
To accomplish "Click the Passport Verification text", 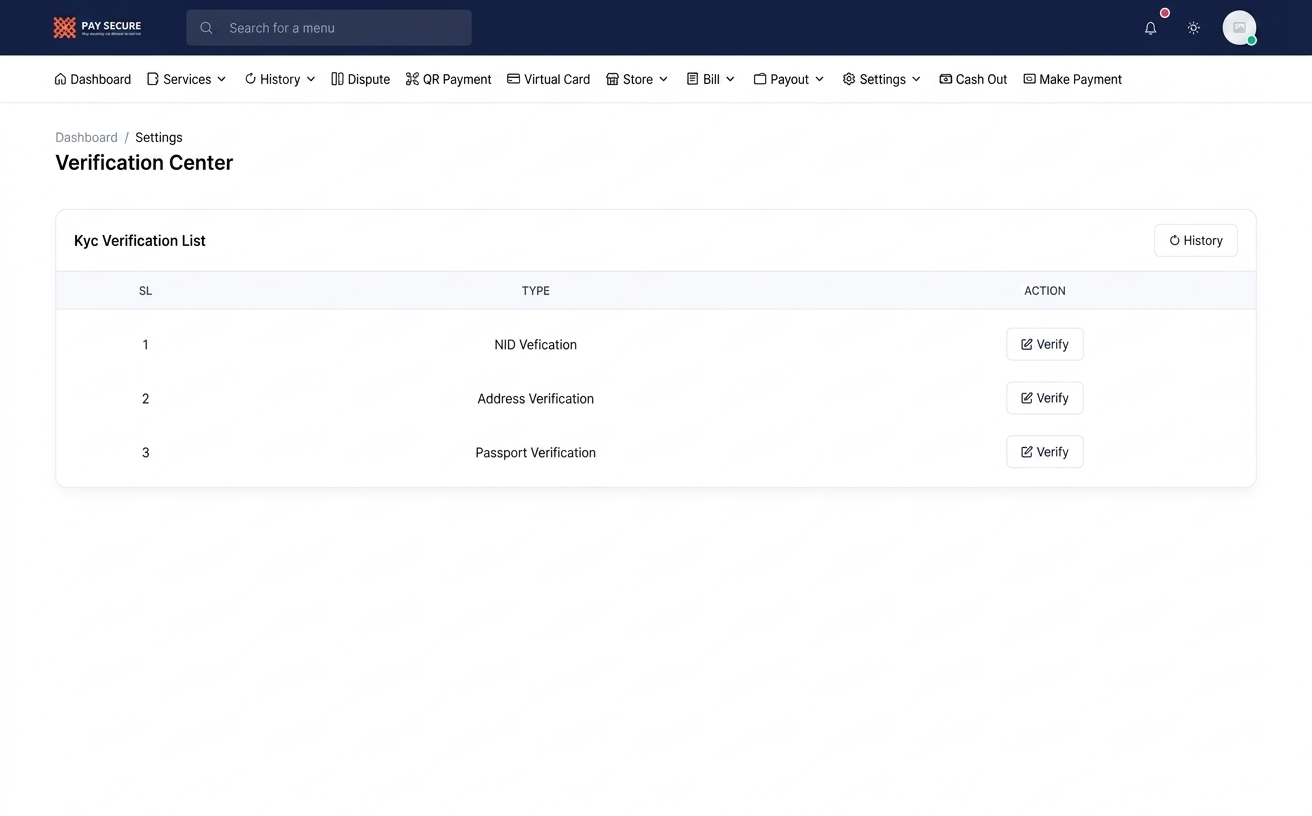I will pos(536,453).
